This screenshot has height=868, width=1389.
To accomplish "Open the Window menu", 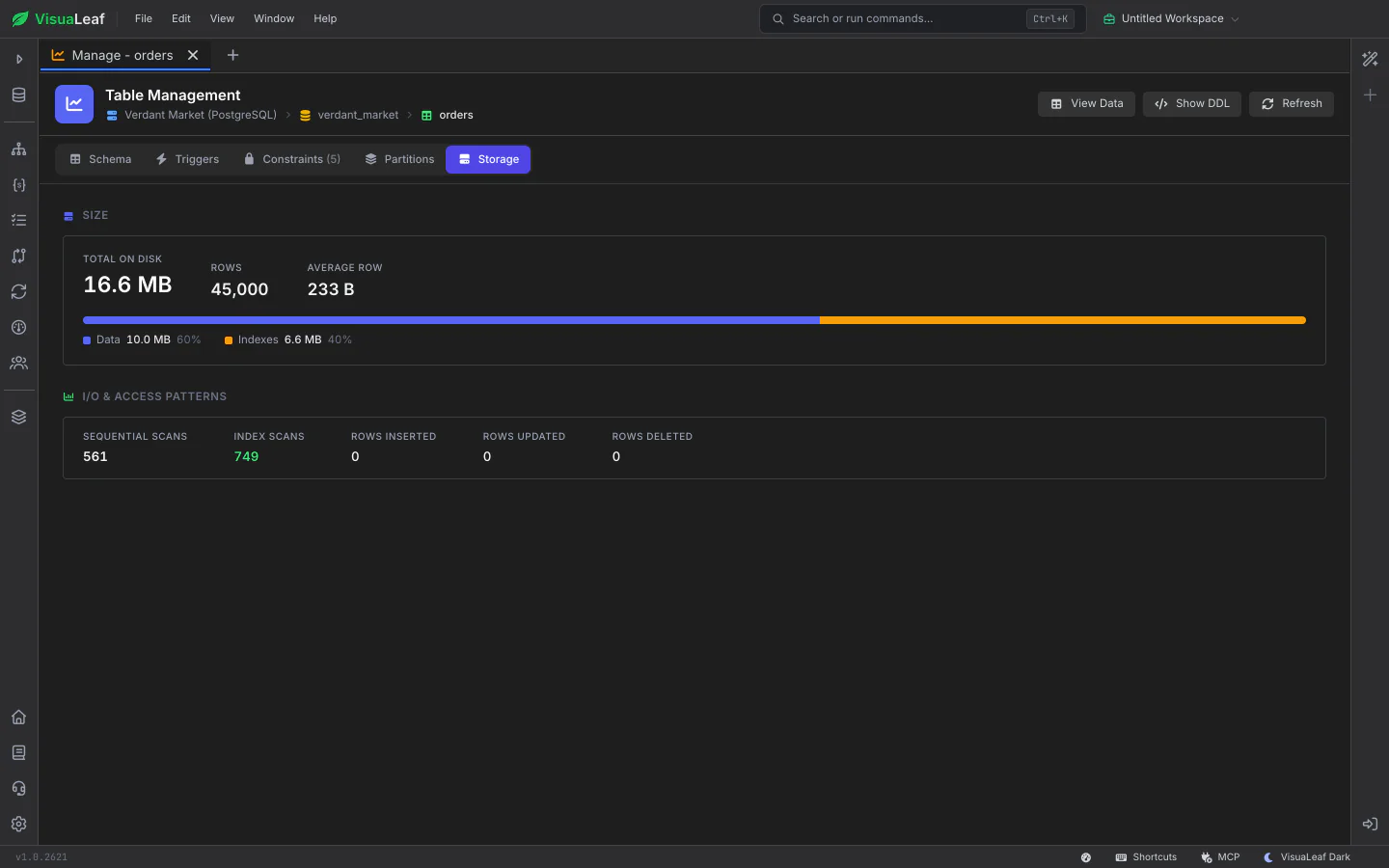I will 274,18.
